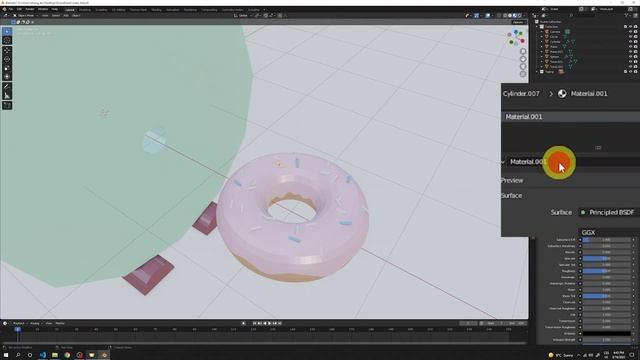Open the Object Mode dropdown
Viewport: 640px width, 360px height.
coord(25,16)
